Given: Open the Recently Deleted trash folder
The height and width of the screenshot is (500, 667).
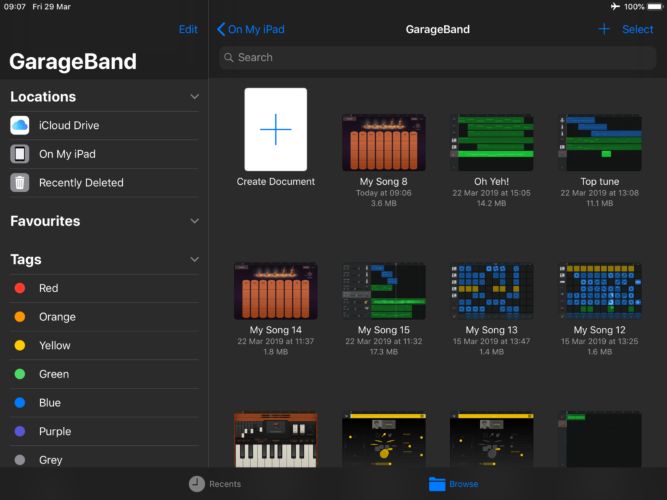Looking at the screenshot, I should (x=80, y=183).
